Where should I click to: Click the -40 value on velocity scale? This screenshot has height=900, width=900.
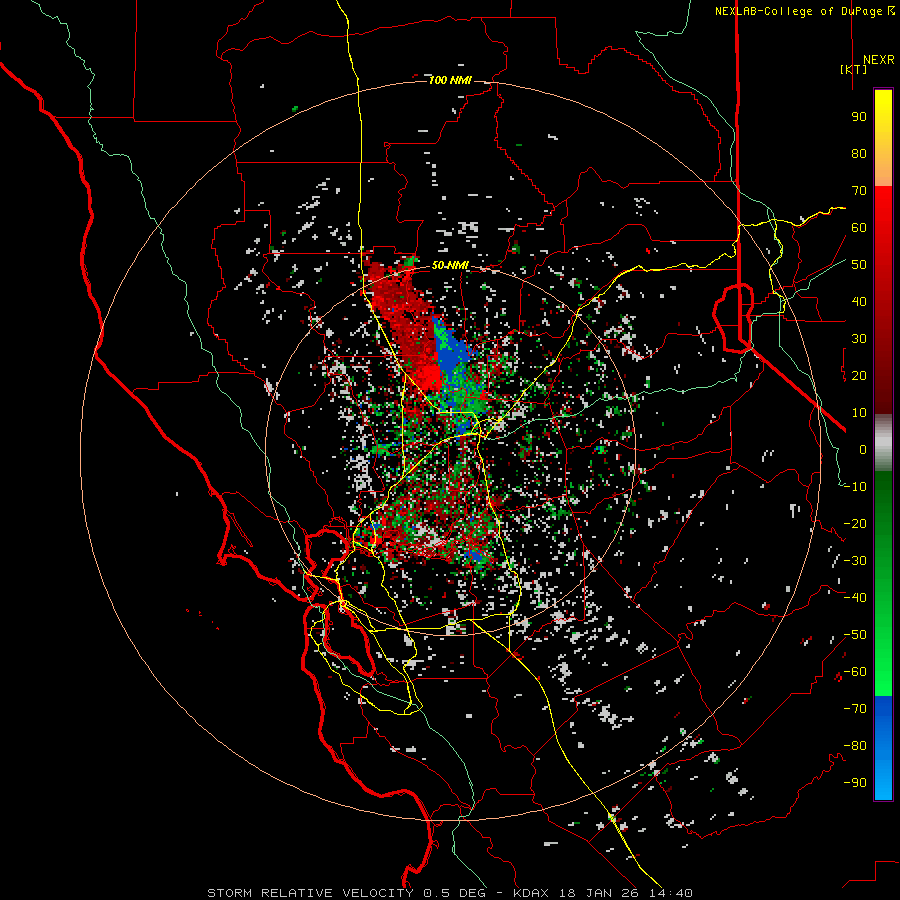(x=855, y=598)
